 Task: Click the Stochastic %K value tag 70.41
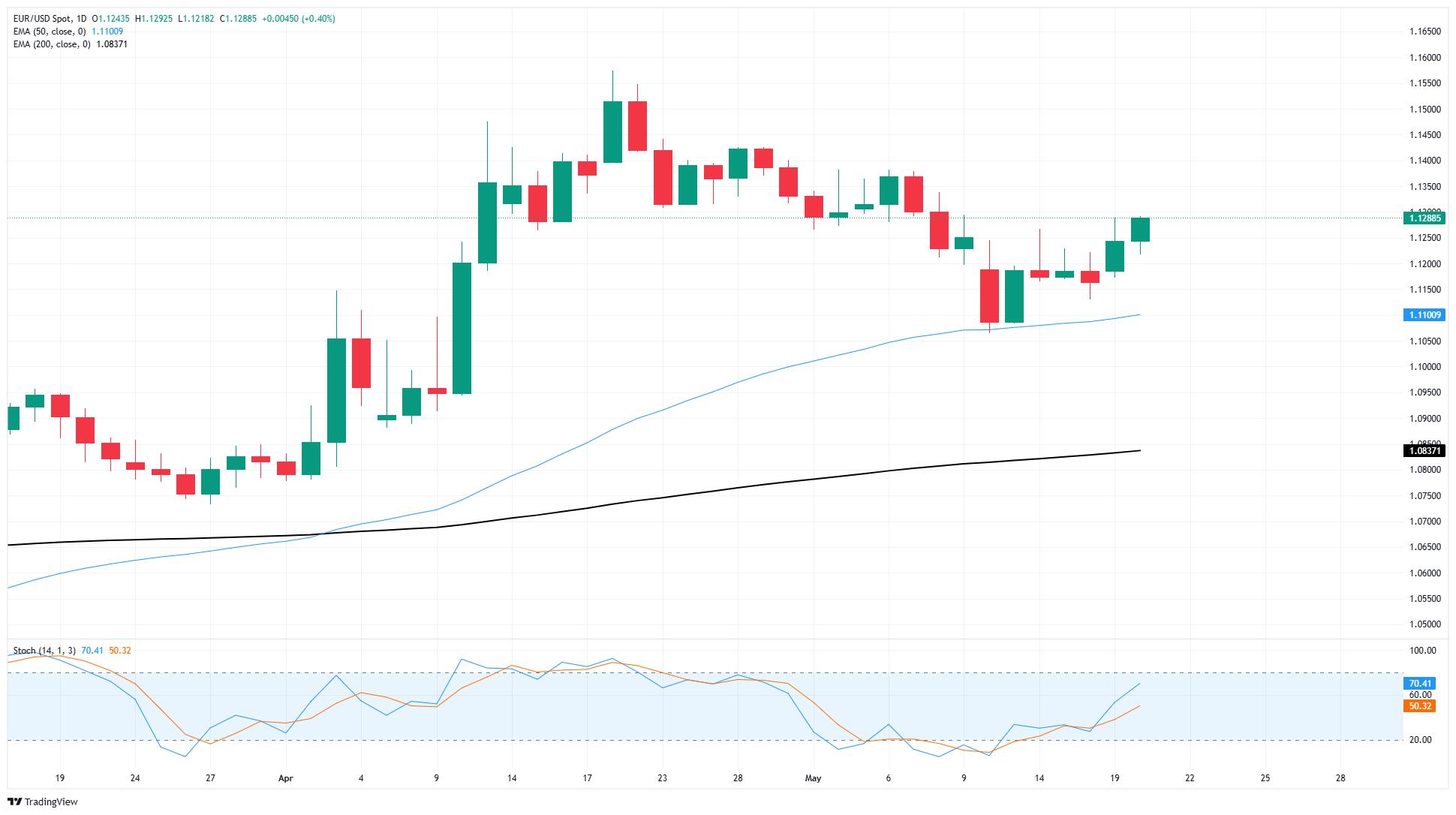pyautogui.click(x=1418, y=684)
